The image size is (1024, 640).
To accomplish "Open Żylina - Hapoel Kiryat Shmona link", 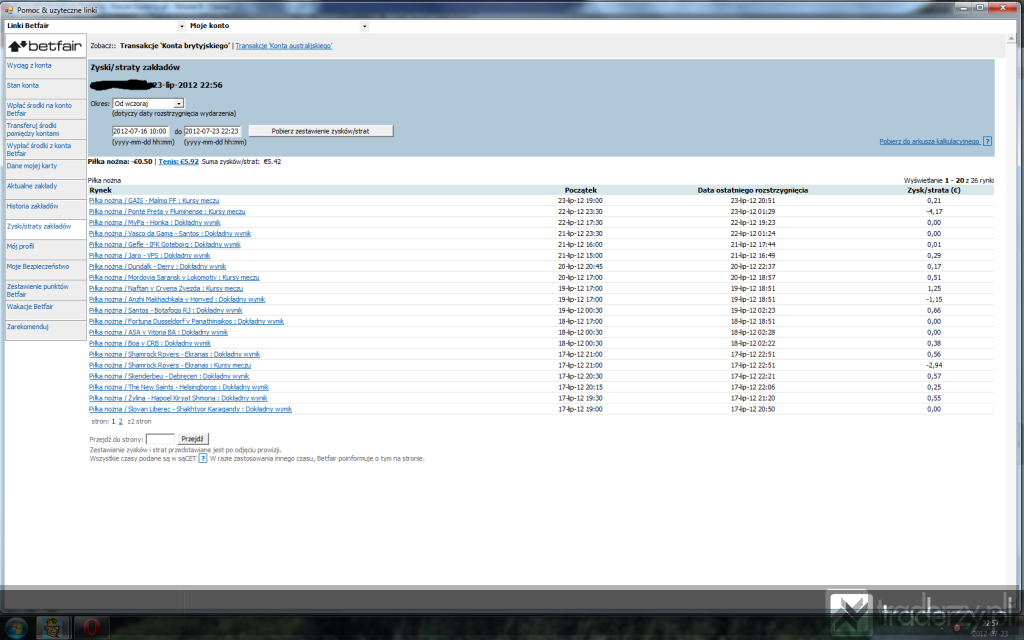I will tap(178, 398).
